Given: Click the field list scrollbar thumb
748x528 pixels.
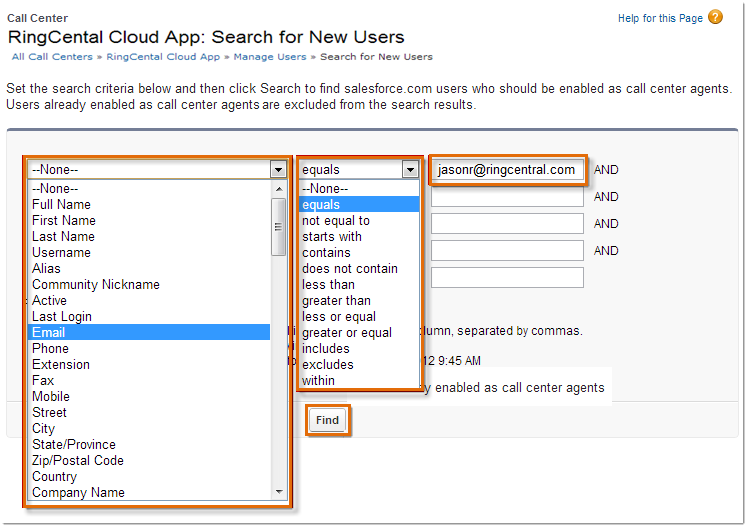Looking at the screenshot, I should [x=279, y=227].
